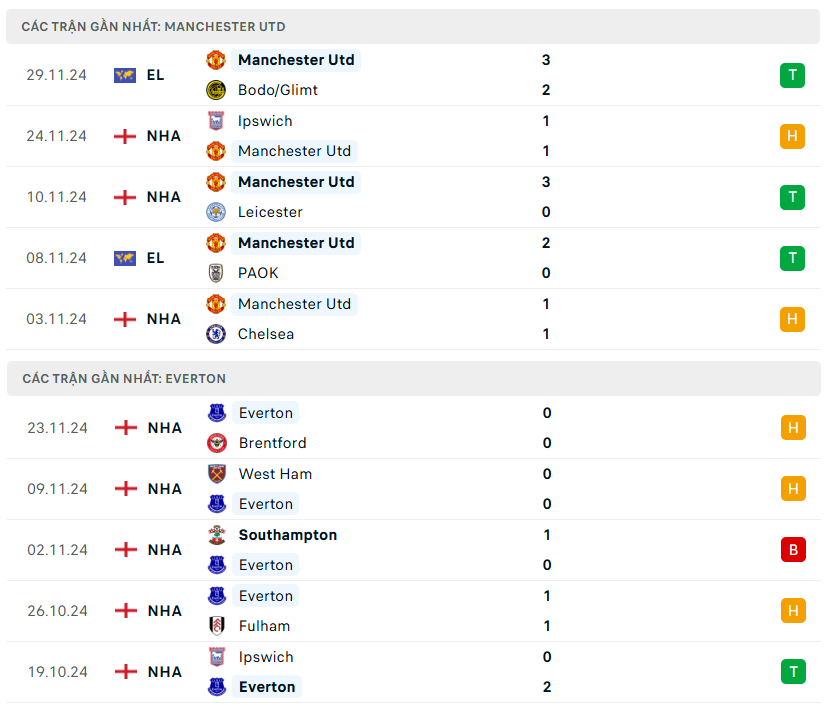This screenshot has height=713, width=828.
Task: Click the red B badge for Southampton match
Action: pos(793,550)
